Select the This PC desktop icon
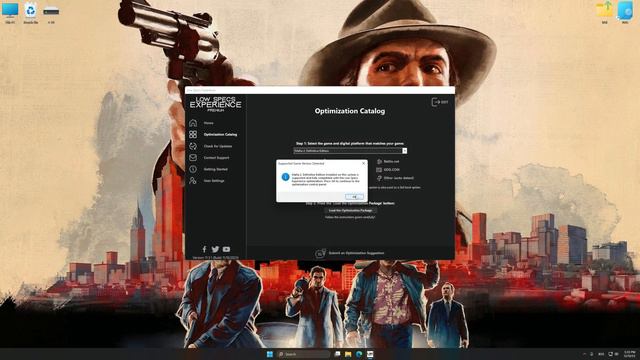 pyautogui.click(x=10, y=12)
